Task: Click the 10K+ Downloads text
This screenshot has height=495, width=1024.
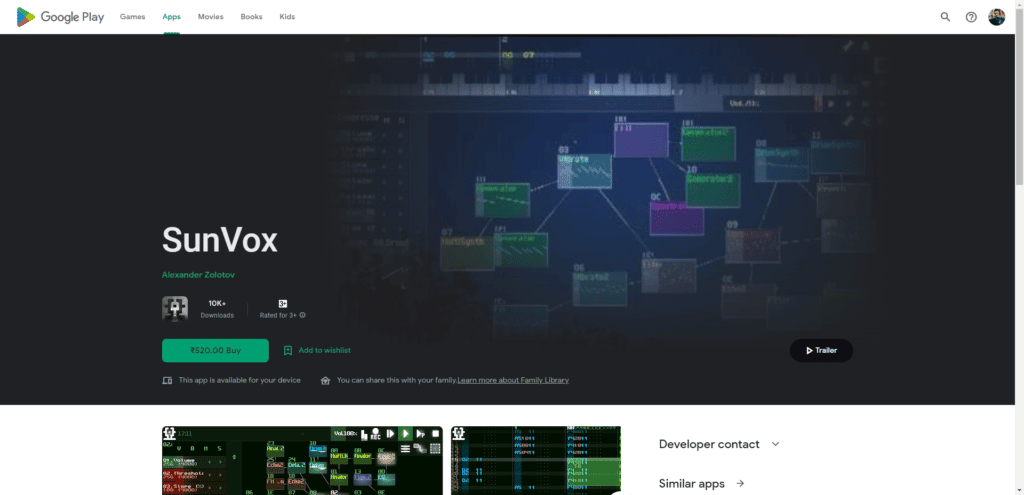Action: (x=217, y=309)
